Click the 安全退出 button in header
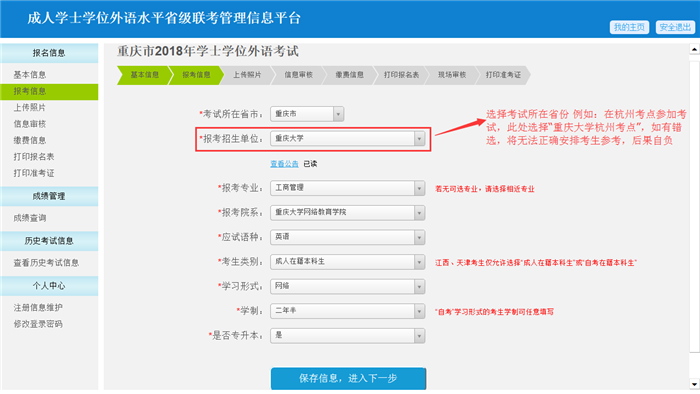The width and height of the screenshot is (700, 394). [675, 27]
